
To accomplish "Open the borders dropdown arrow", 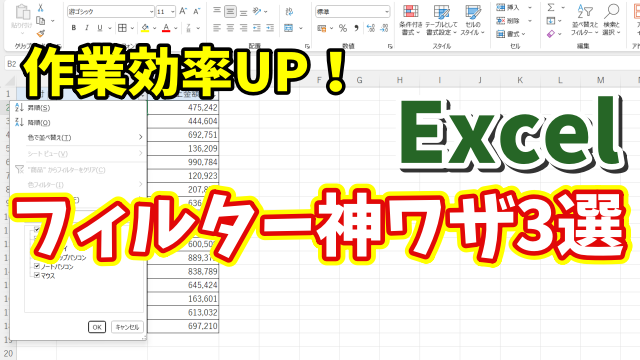I will click(x=132, y=28).
